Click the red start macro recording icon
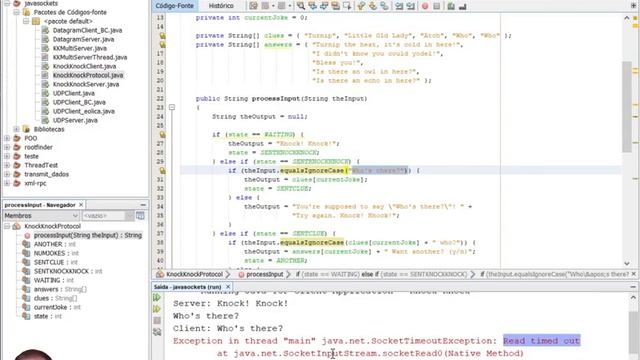640x360 pixels. click(425, 6)
